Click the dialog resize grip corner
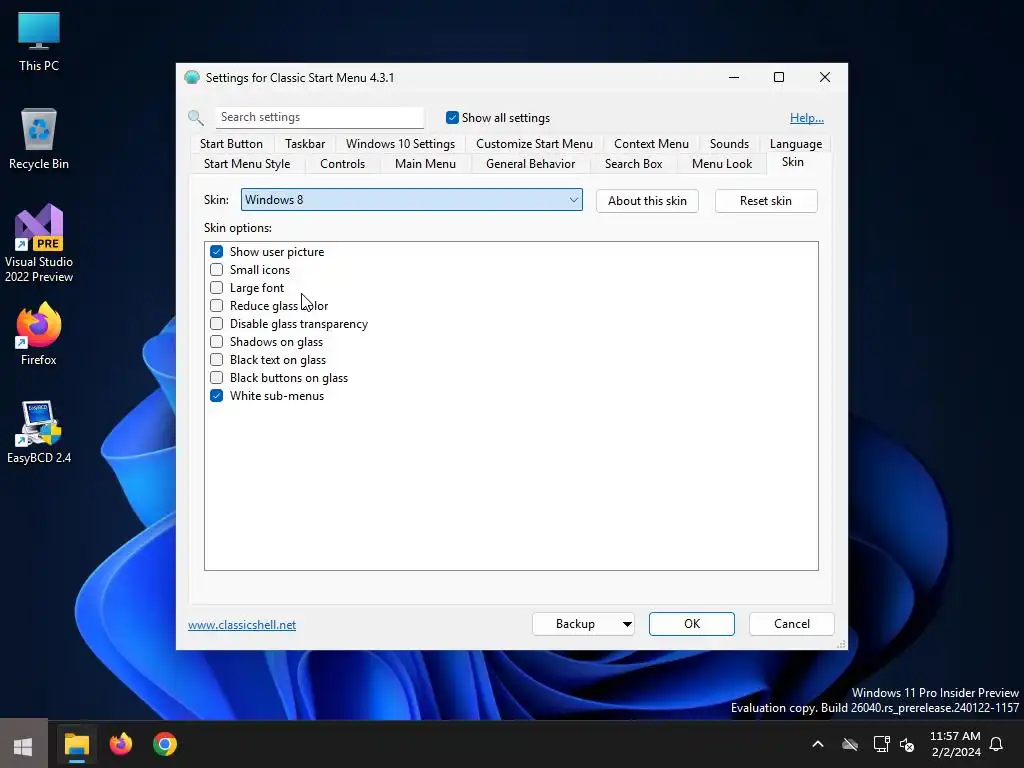1024x768 pixels. coord(841,644)
